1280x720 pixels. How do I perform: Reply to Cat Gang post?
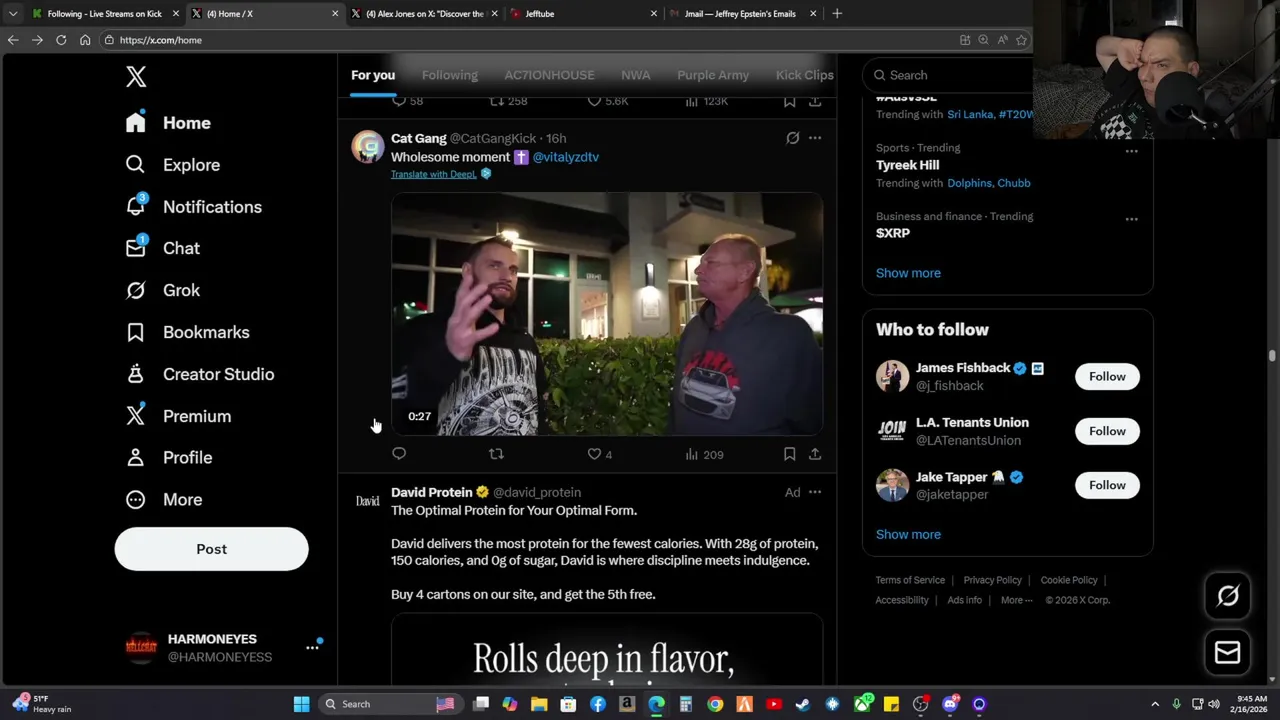[399, 454]
